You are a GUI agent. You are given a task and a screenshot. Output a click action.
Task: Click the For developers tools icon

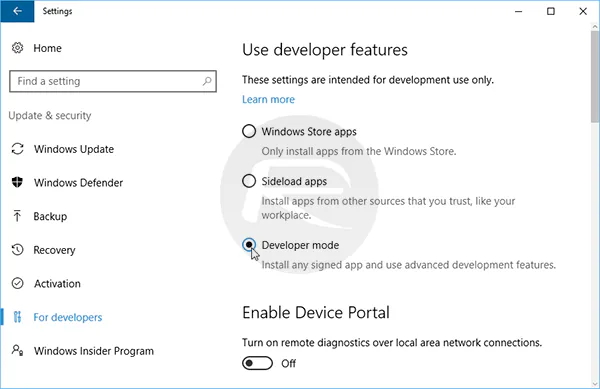pos(17,317)
